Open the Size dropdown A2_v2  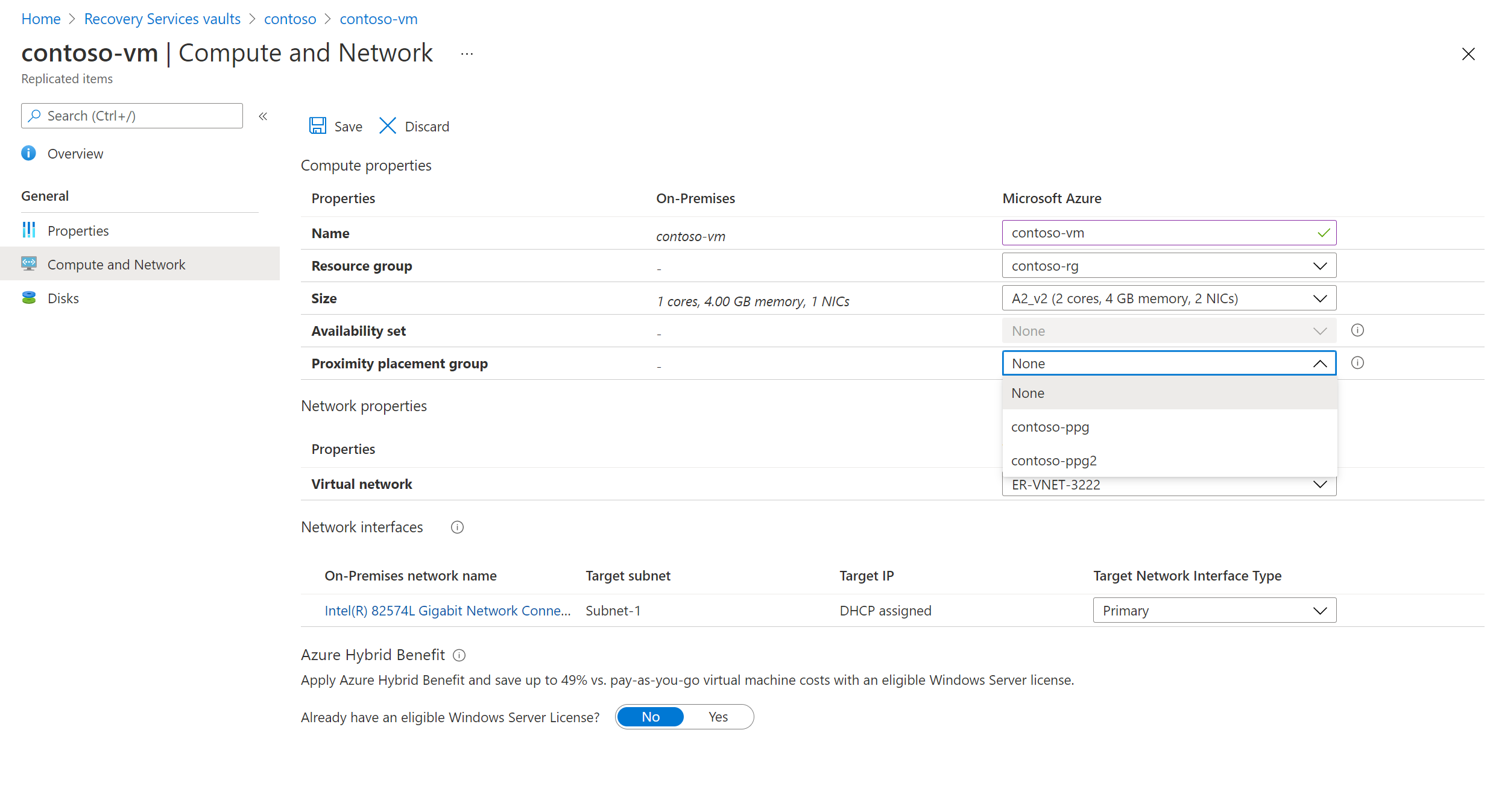(x=1169, y=298)
